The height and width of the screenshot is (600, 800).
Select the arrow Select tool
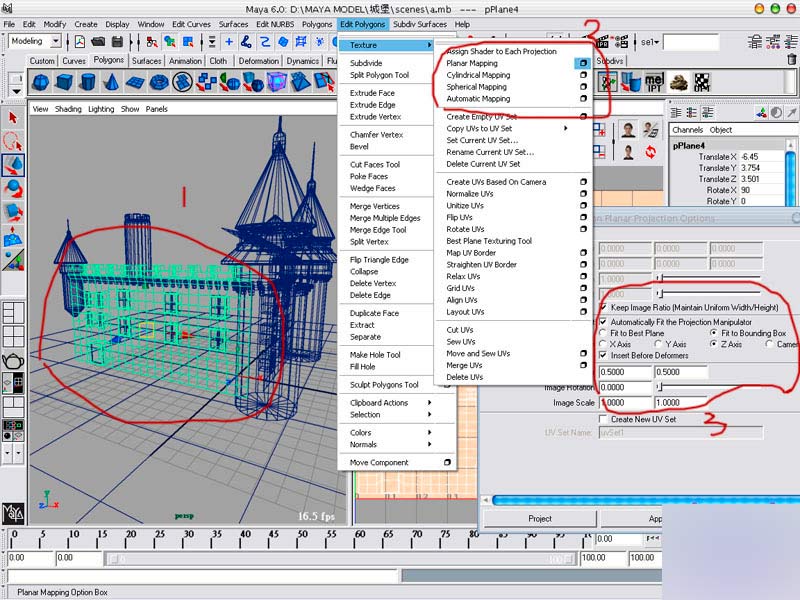click(13, 117)
